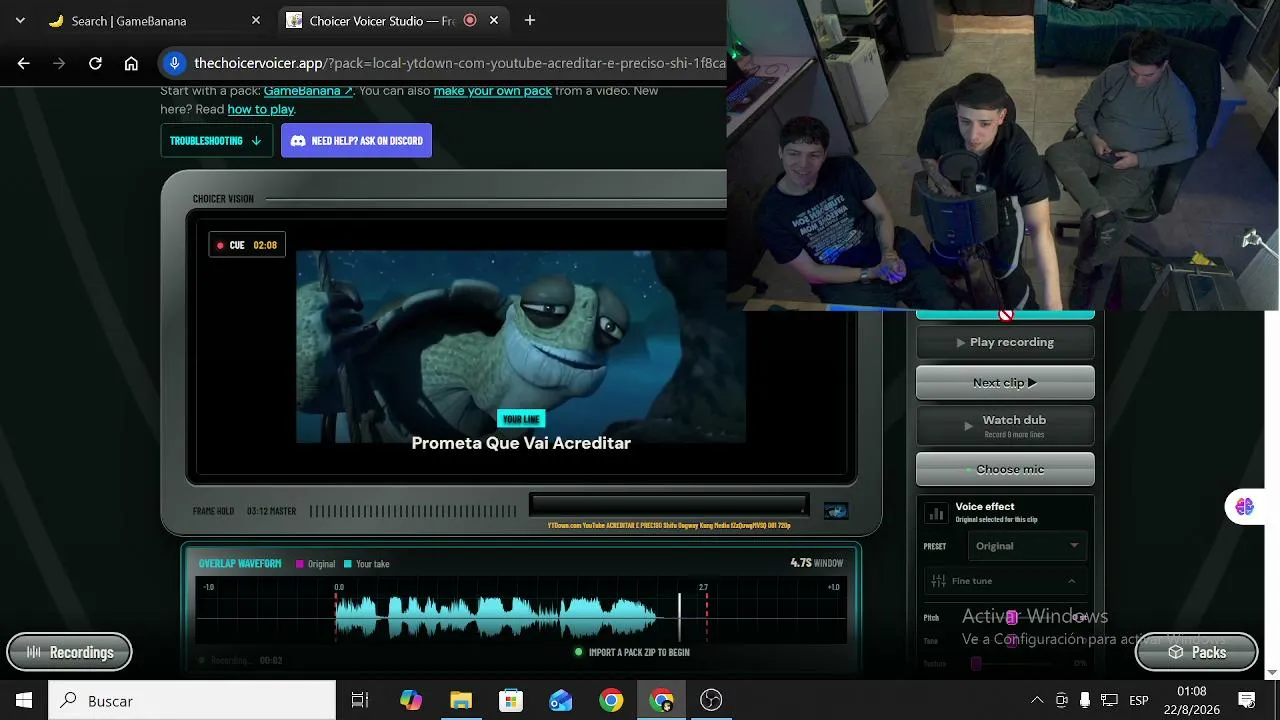Switch to the active Chrome window in taskbar

pos(661,700)
